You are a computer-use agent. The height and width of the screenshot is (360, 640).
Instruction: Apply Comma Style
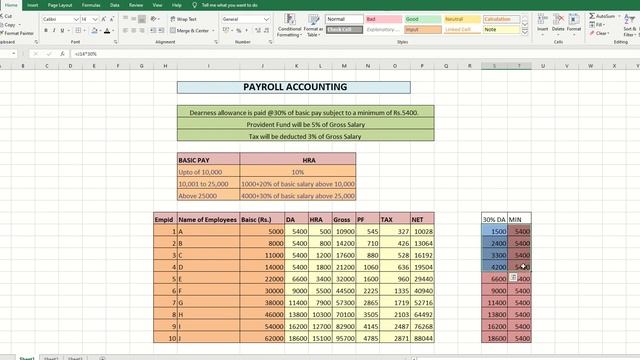[x=247, y=31]
